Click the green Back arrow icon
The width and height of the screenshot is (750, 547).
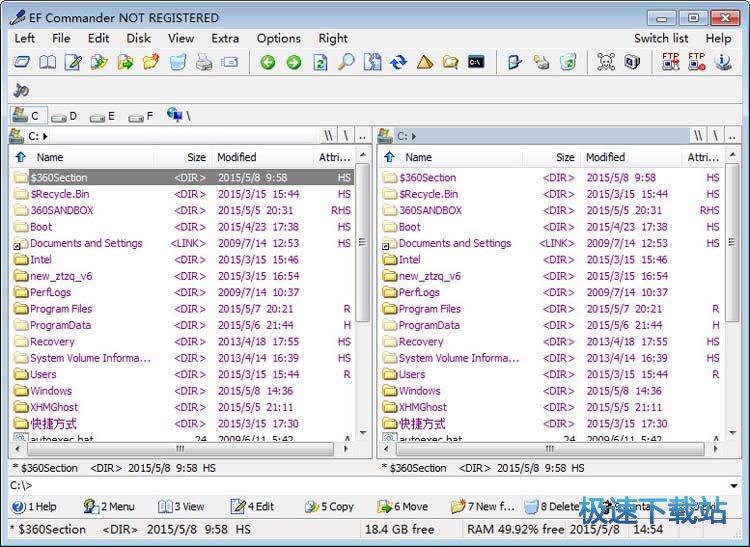point(267,62)
